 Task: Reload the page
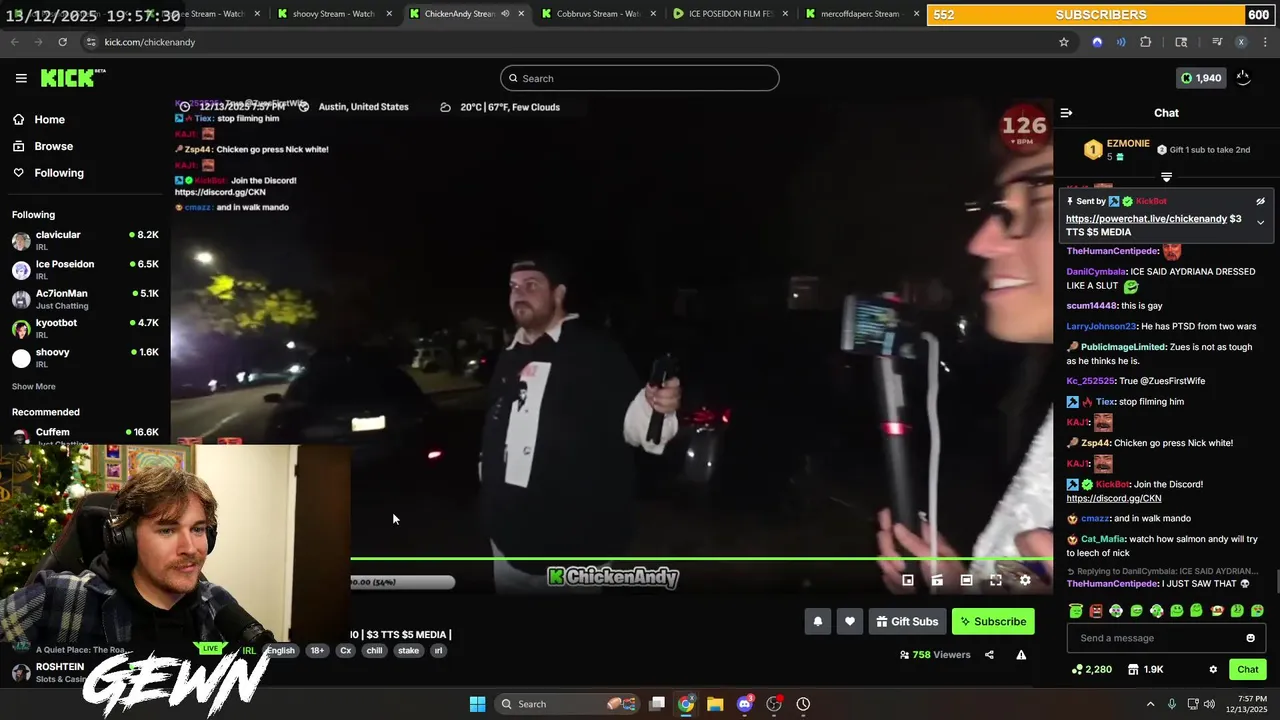[x=62, y=42]
